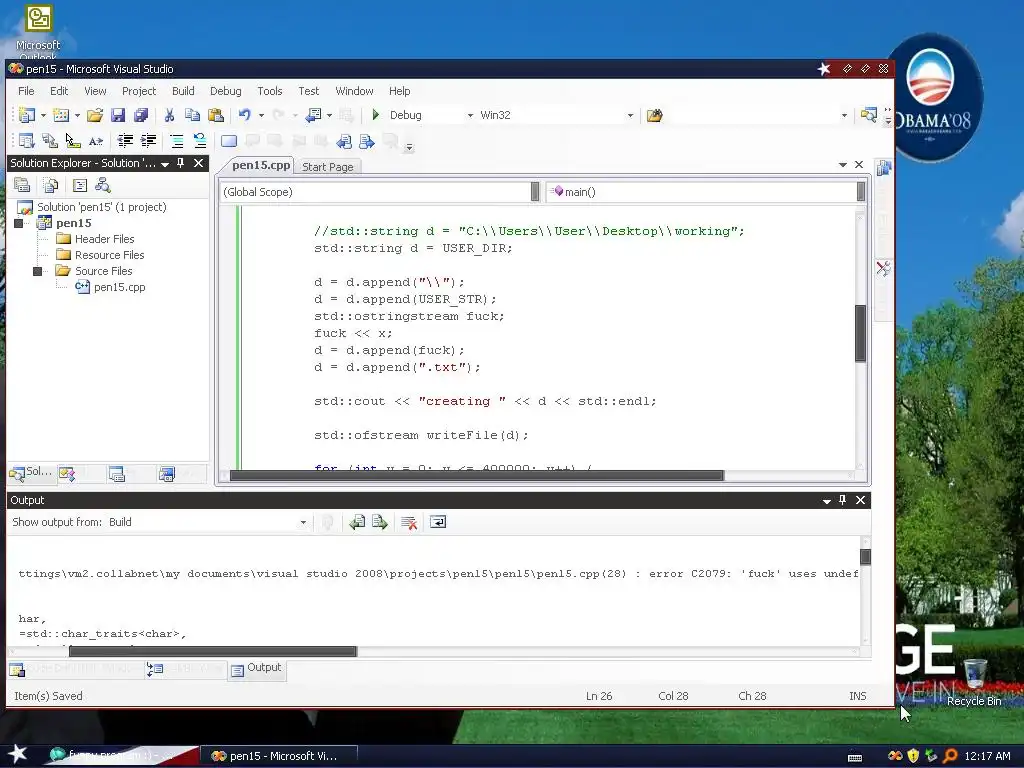Toggle the Output panel auto-hide pin

(842, 500)
